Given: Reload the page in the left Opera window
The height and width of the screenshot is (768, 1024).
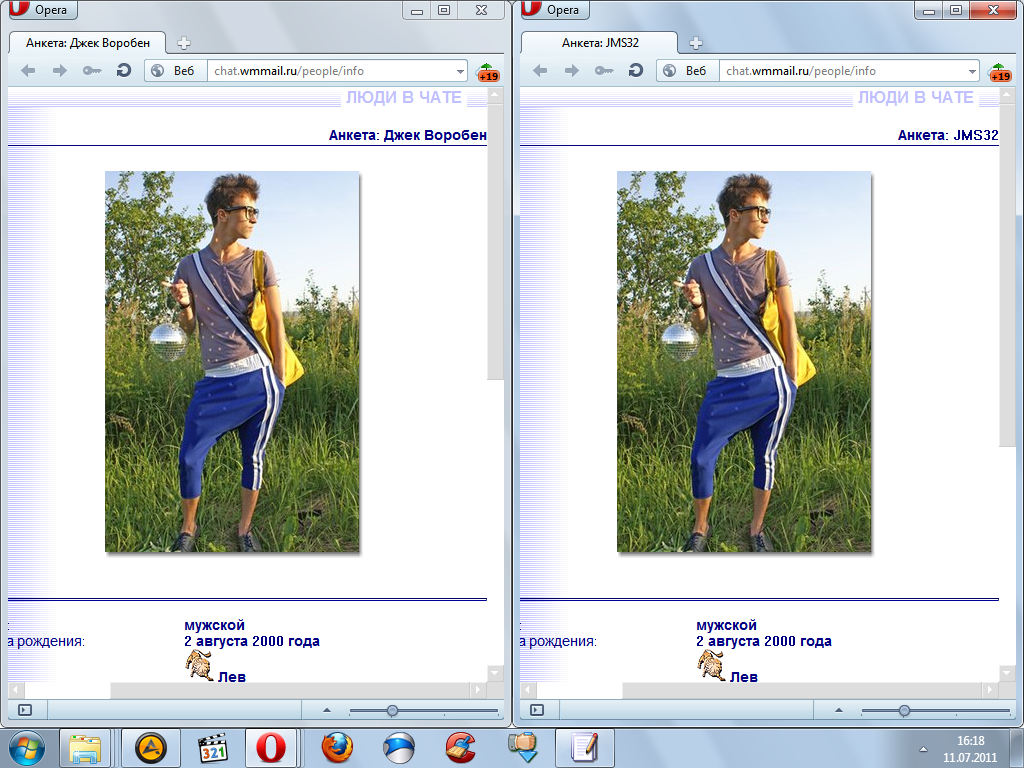Looking at the screenshot, I should (123, 70).
